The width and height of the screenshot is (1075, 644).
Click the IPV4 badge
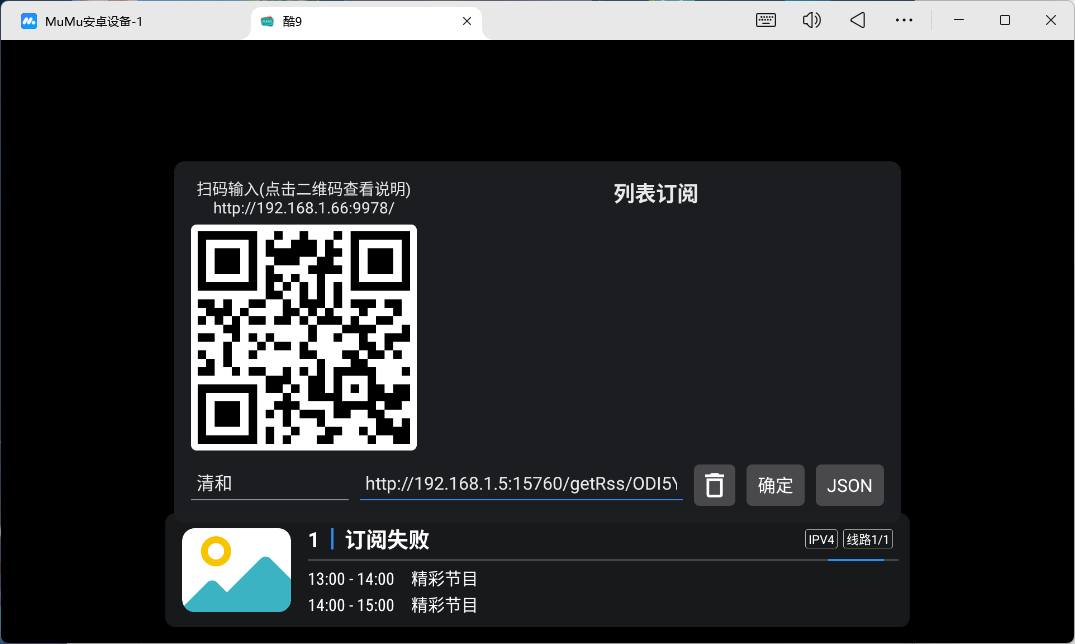pos(821,540)
